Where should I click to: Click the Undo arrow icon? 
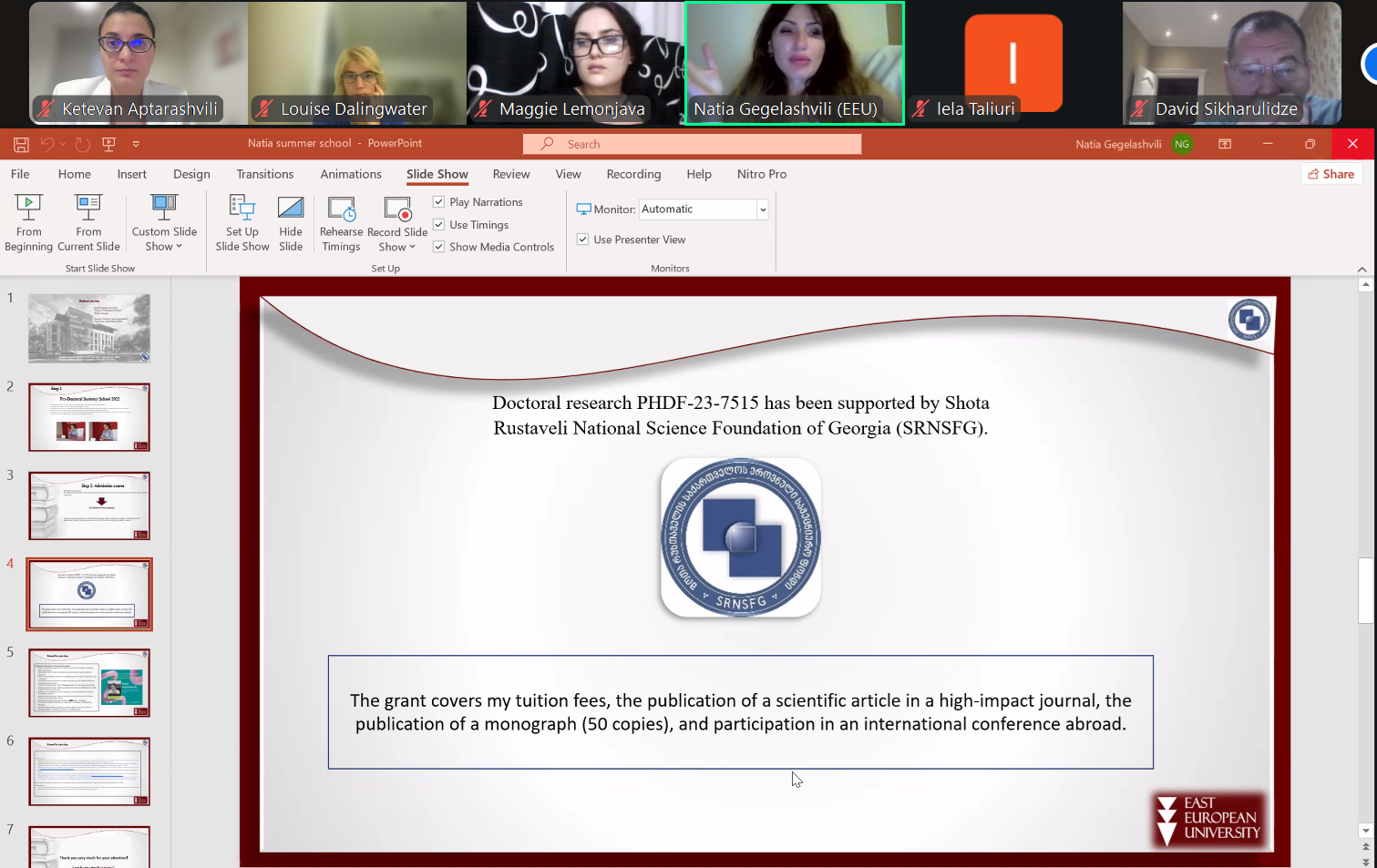coord(47,144)
